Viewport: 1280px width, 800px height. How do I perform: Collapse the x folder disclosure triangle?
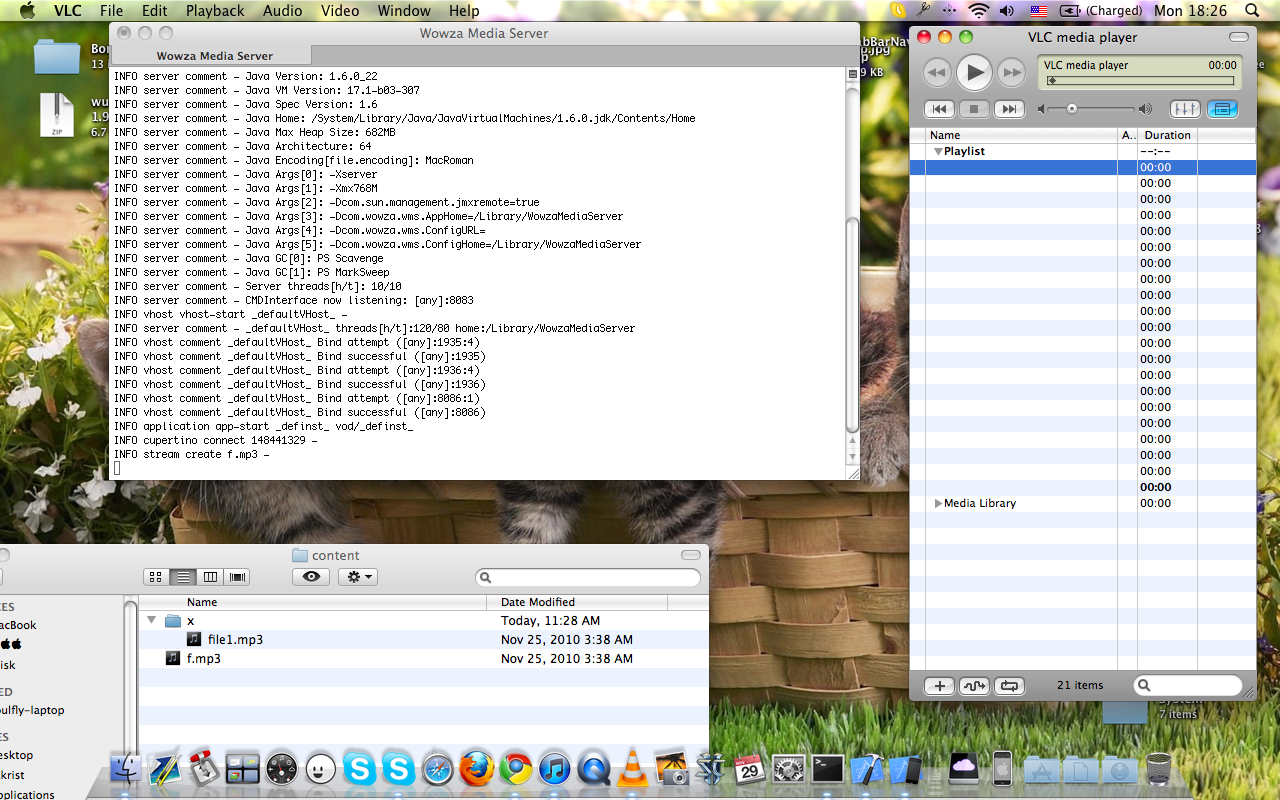[152, 620]
